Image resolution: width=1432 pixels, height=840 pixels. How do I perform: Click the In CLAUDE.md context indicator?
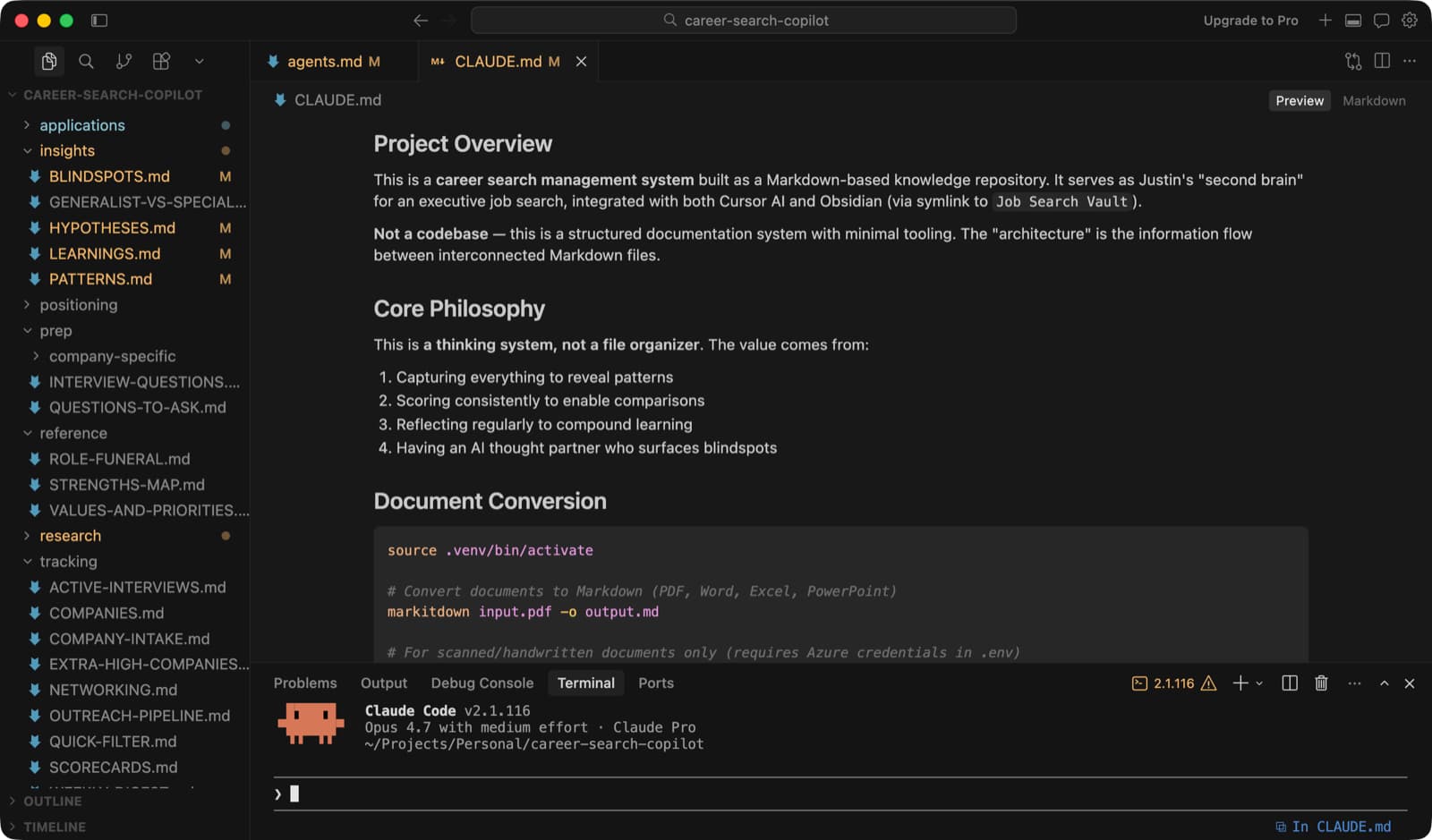point(1334,827)
